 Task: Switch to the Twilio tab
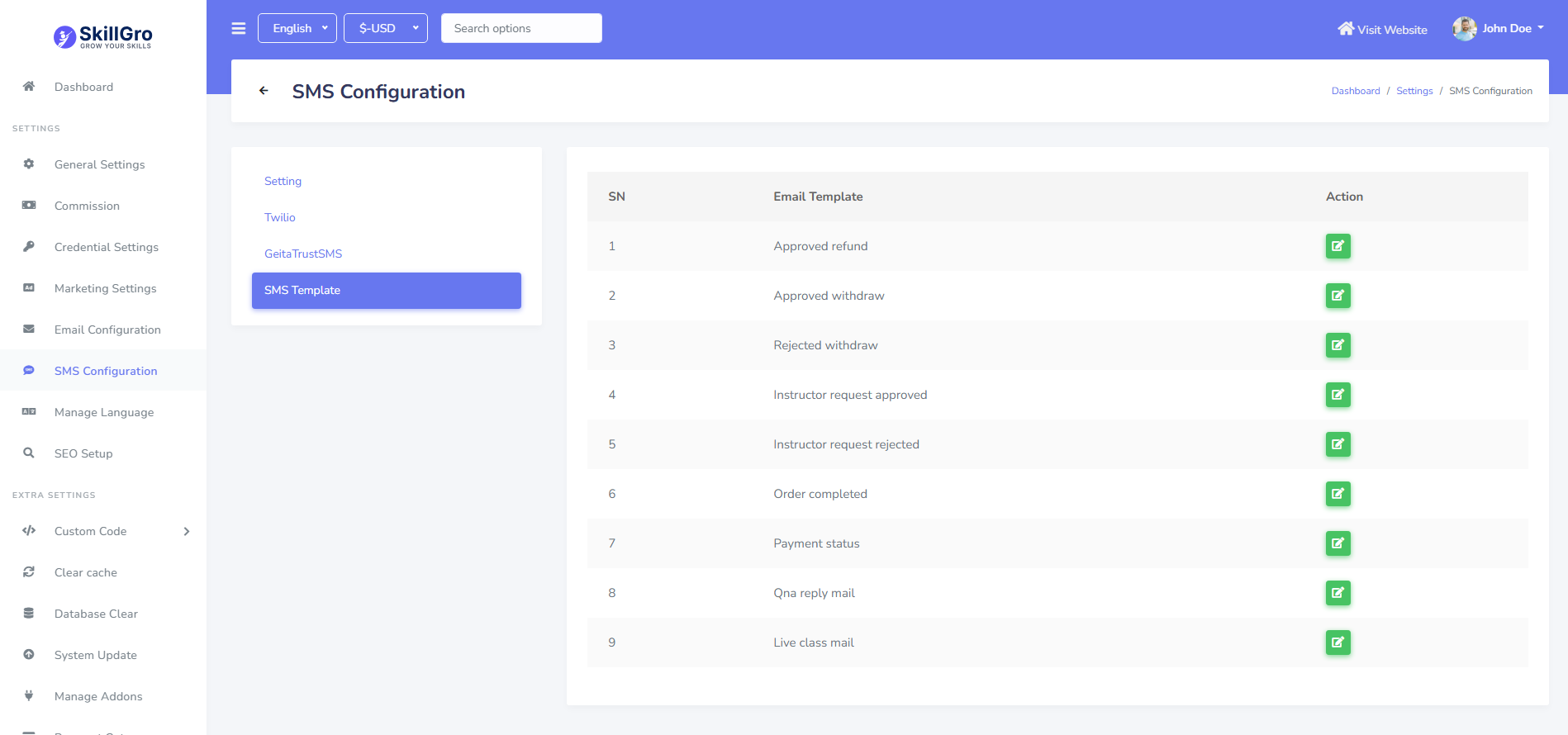(x=280, y=217)
